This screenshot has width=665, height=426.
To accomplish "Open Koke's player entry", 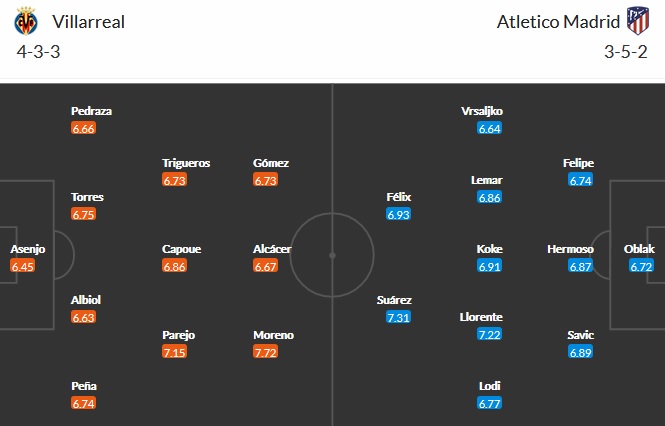I will point(490,249).
